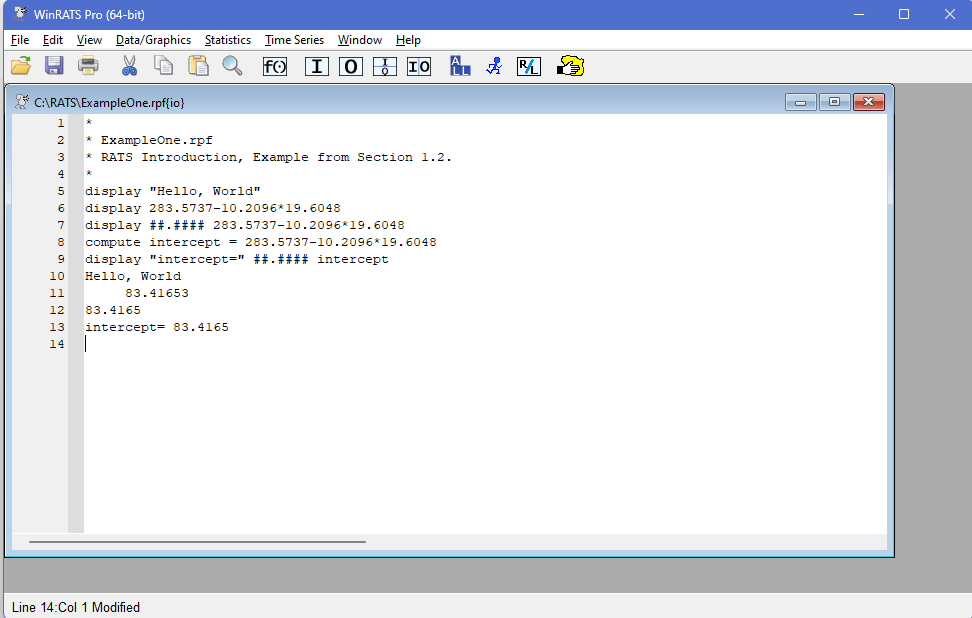Expand the Statistics menu
Screen dimensions: 972x618
click(228, 40)
